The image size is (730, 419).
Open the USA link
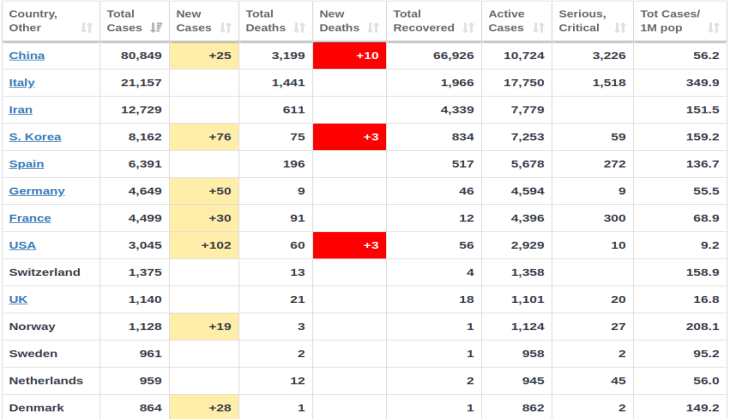22,245
